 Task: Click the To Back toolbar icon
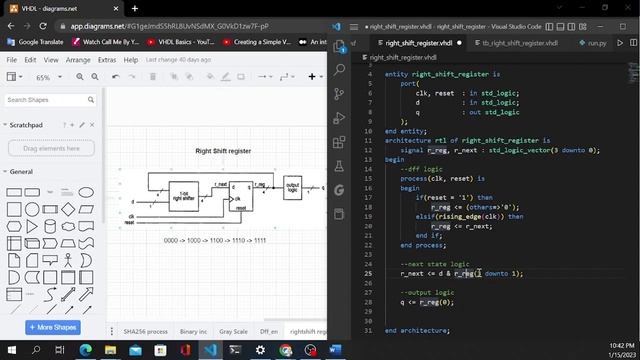[189, 77]
